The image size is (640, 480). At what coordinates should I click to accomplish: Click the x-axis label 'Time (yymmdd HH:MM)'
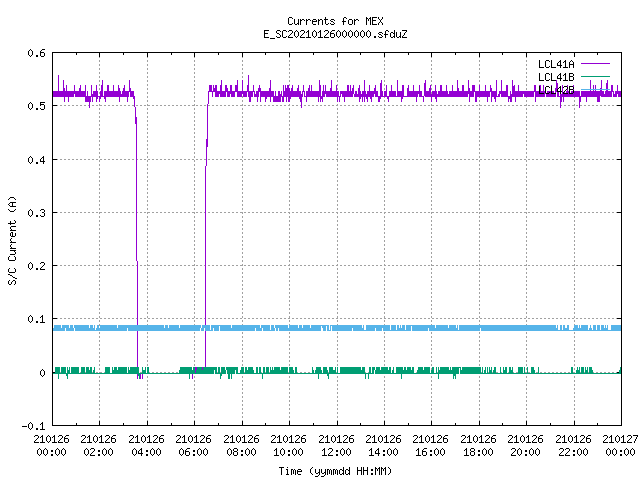335,471
